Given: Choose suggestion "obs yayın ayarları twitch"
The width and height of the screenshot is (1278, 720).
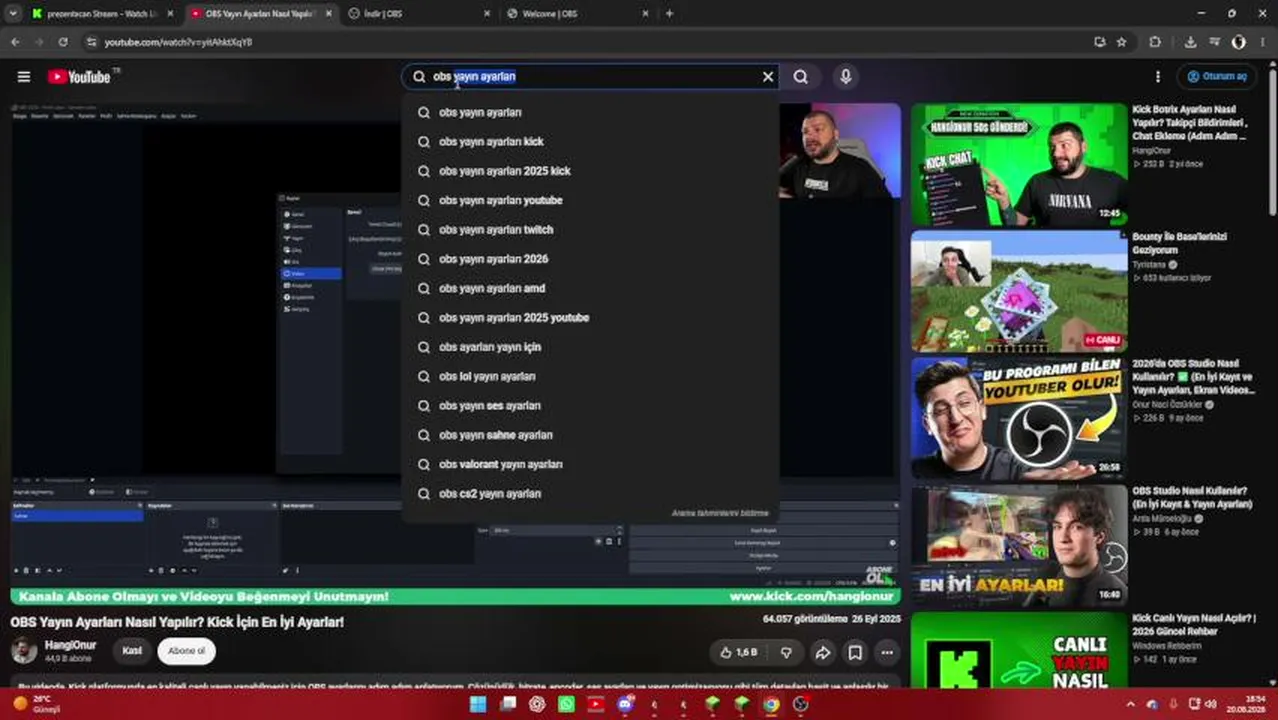Looking at the screenshot, I should pyautogui.click(x=590, y=230).
